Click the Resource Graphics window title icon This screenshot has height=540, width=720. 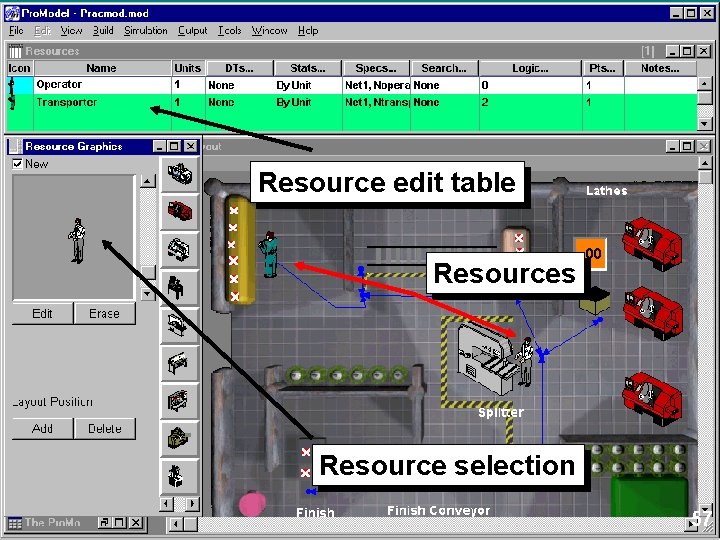click(x=15, y=146)
